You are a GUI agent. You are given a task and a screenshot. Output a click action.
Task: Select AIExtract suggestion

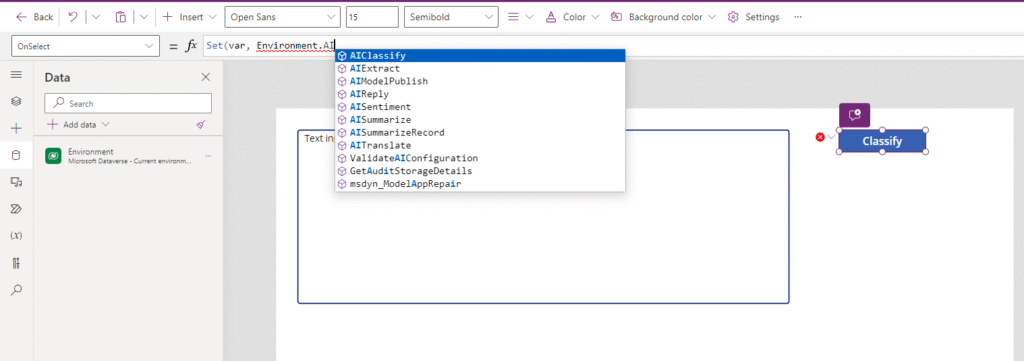tap(480, 69)
